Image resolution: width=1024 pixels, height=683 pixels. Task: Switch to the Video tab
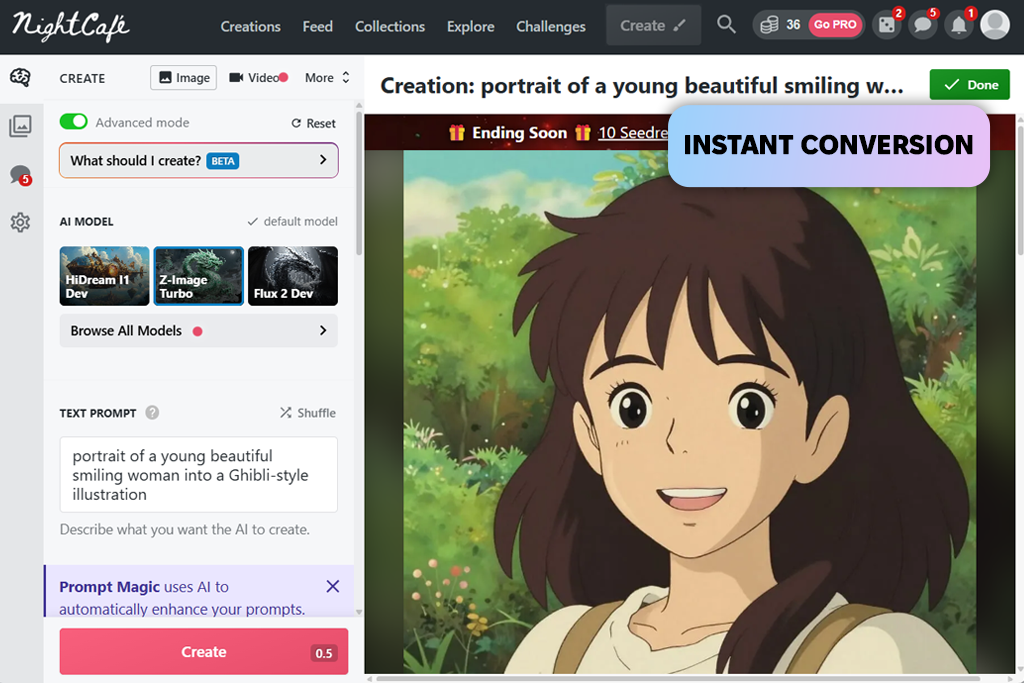coord(258,78)
